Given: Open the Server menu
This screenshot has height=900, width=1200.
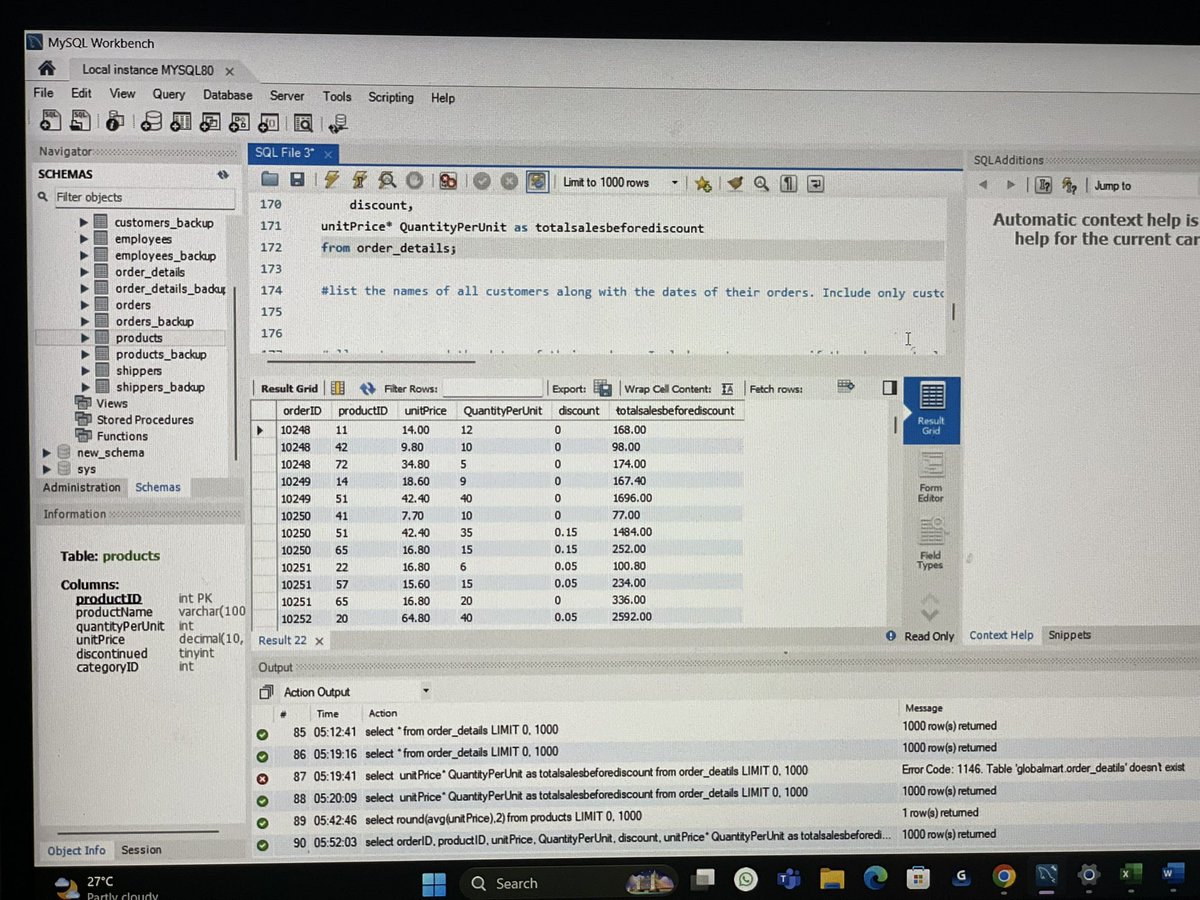Looking at the screenshot, I should tap(287, 96).
